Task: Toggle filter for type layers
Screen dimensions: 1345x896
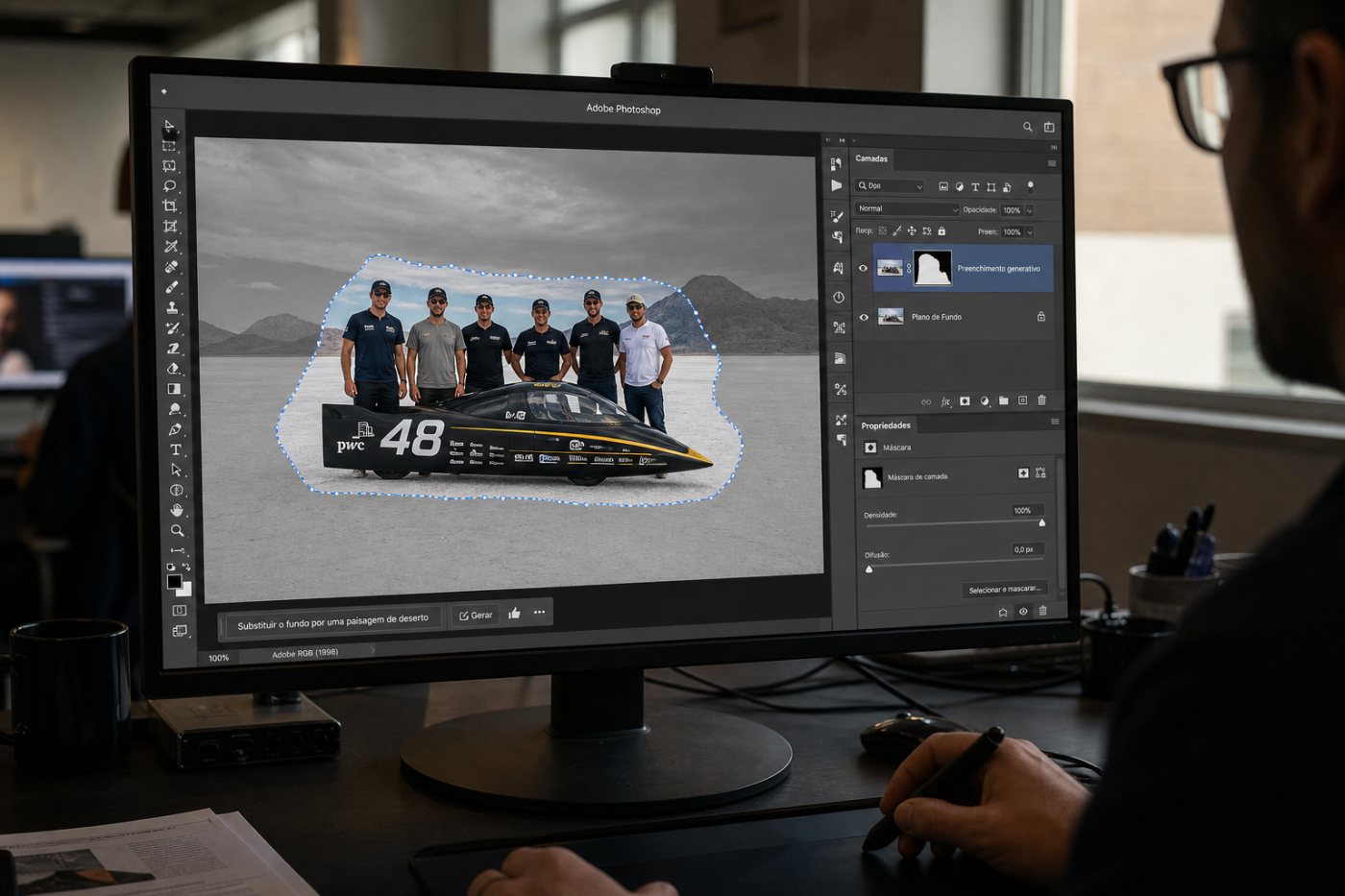Action: click(975, 187)
